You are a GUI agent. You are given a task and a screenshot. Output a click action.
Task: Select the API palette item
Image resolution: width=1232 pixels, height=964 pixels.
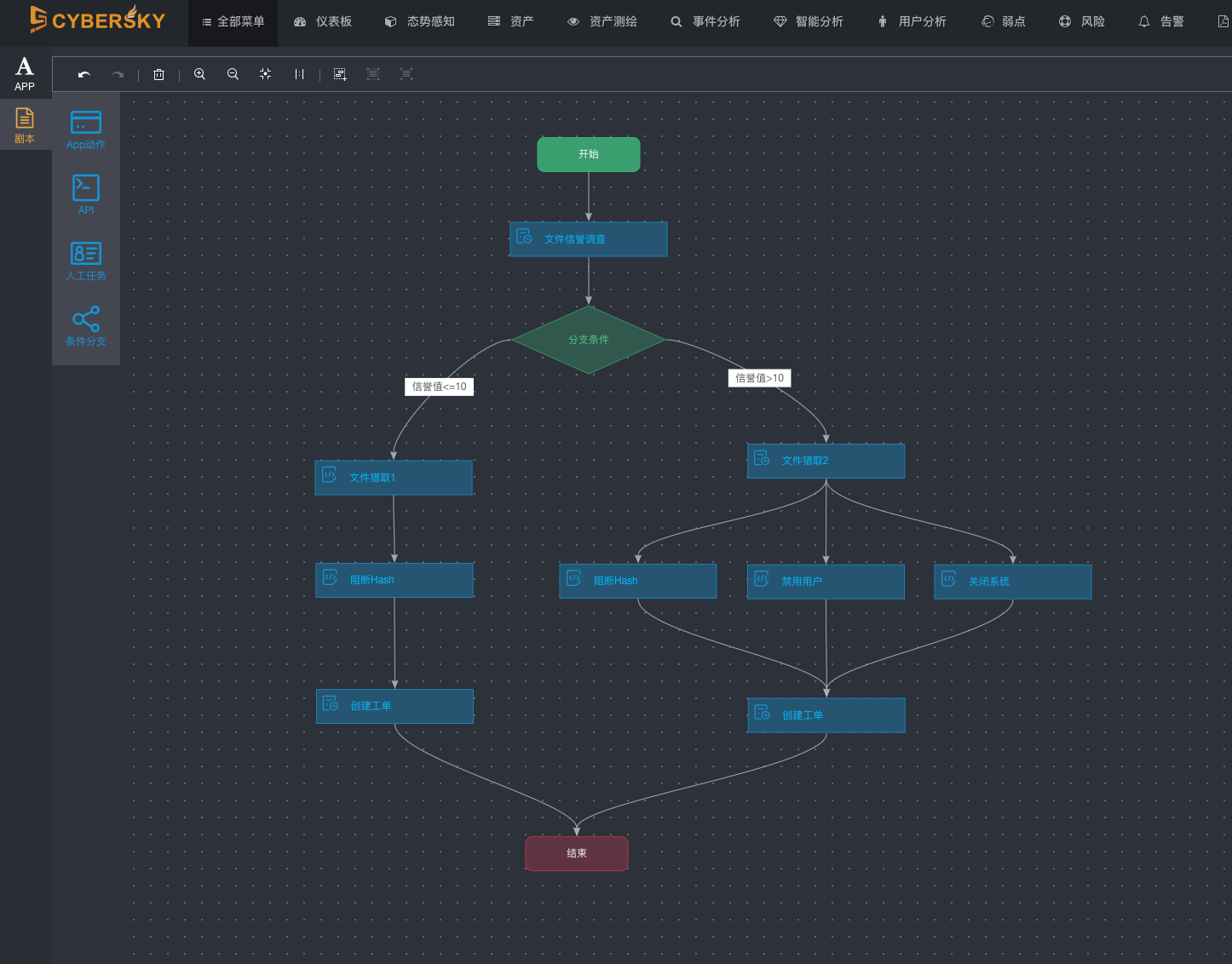click(86, 195)
